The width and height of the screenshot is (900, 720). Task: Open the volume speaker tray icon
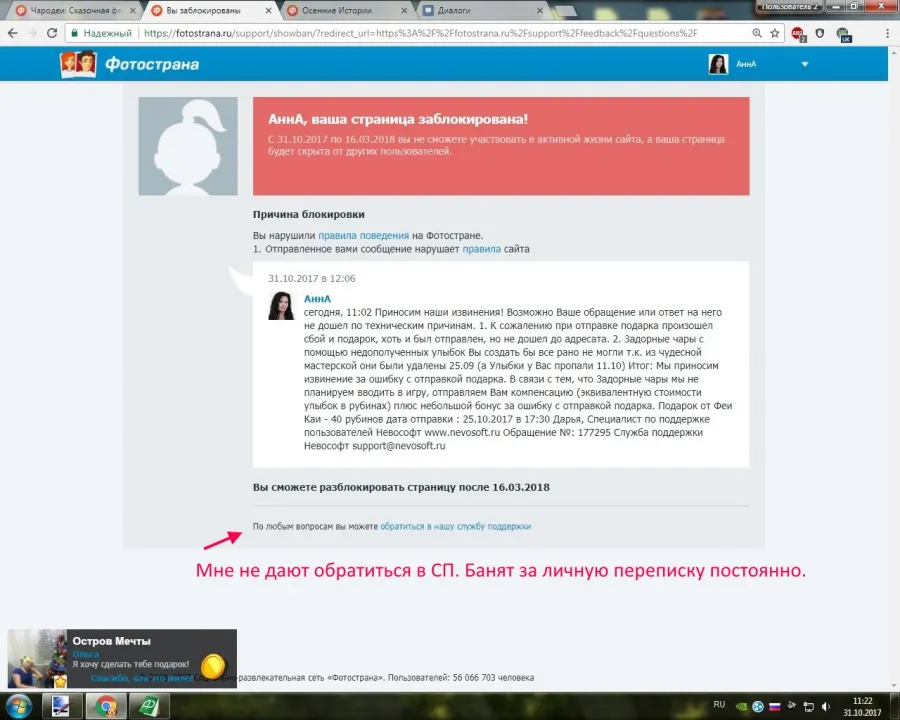826,707
